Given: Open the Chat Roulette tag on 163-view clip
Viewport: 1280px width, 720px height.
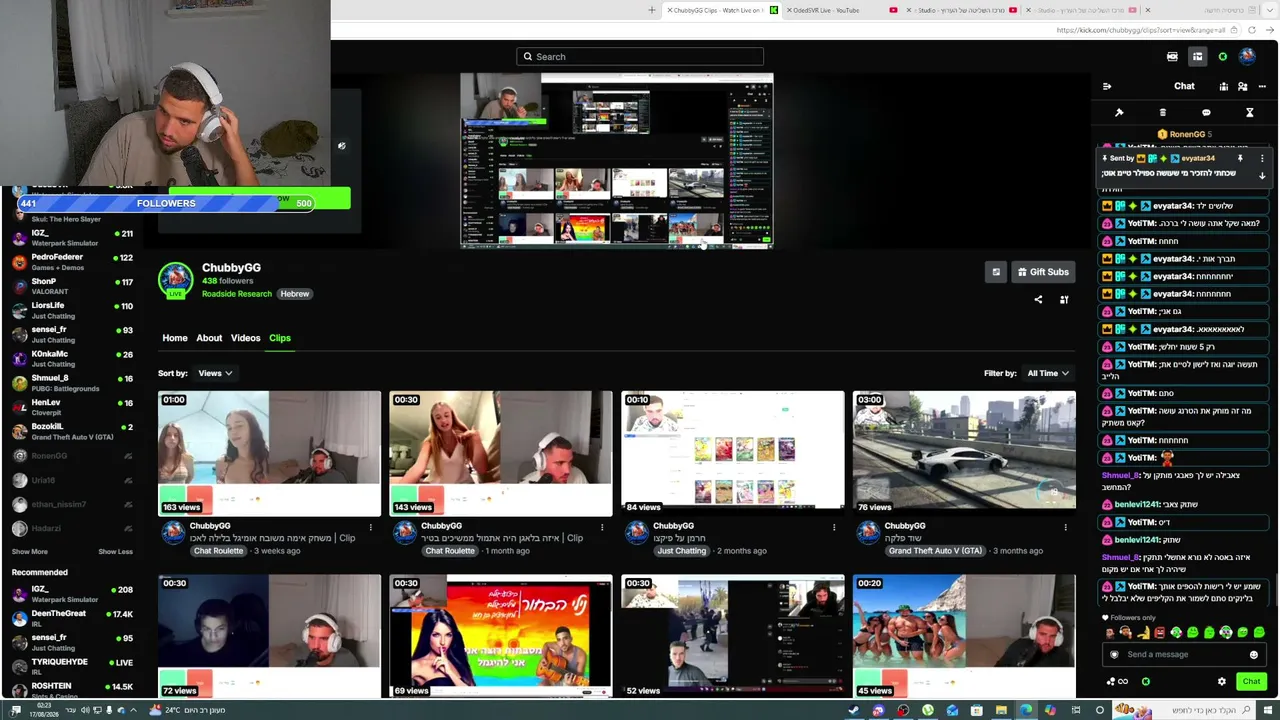Looking at the screenshot, I should [218, 551].
